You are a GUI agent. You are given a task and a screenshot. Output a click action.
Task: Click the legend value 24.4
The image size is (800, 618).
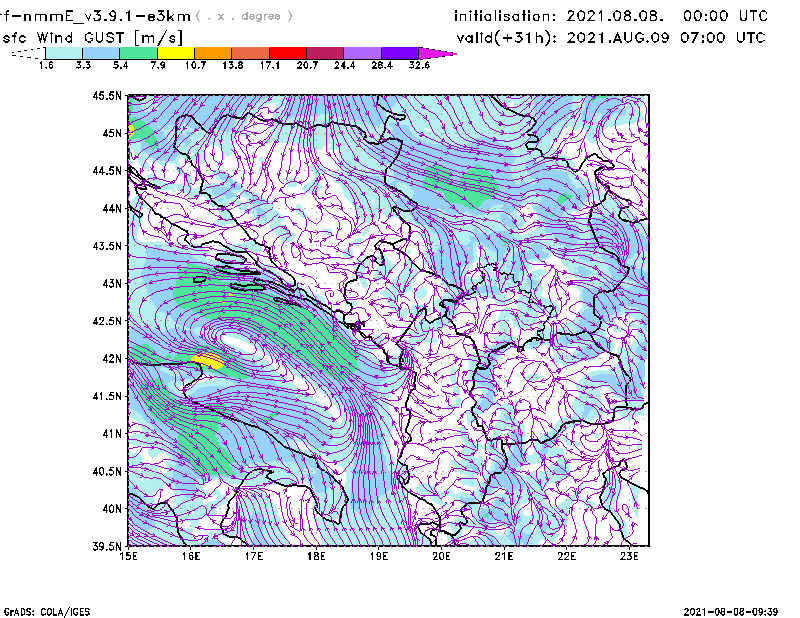point(344,65)
